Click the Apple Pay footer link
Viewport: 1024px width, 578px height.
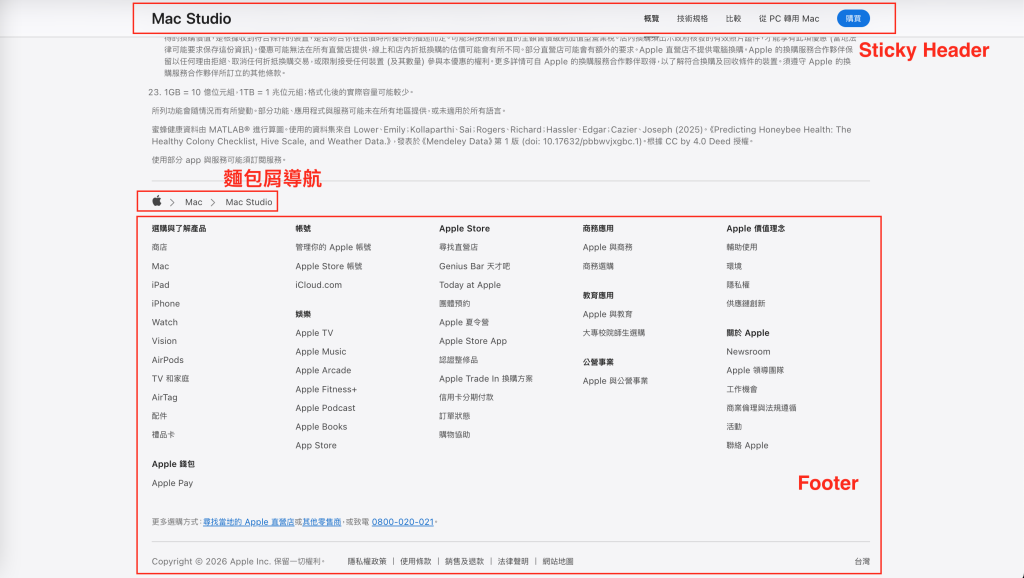coord(172,483)
